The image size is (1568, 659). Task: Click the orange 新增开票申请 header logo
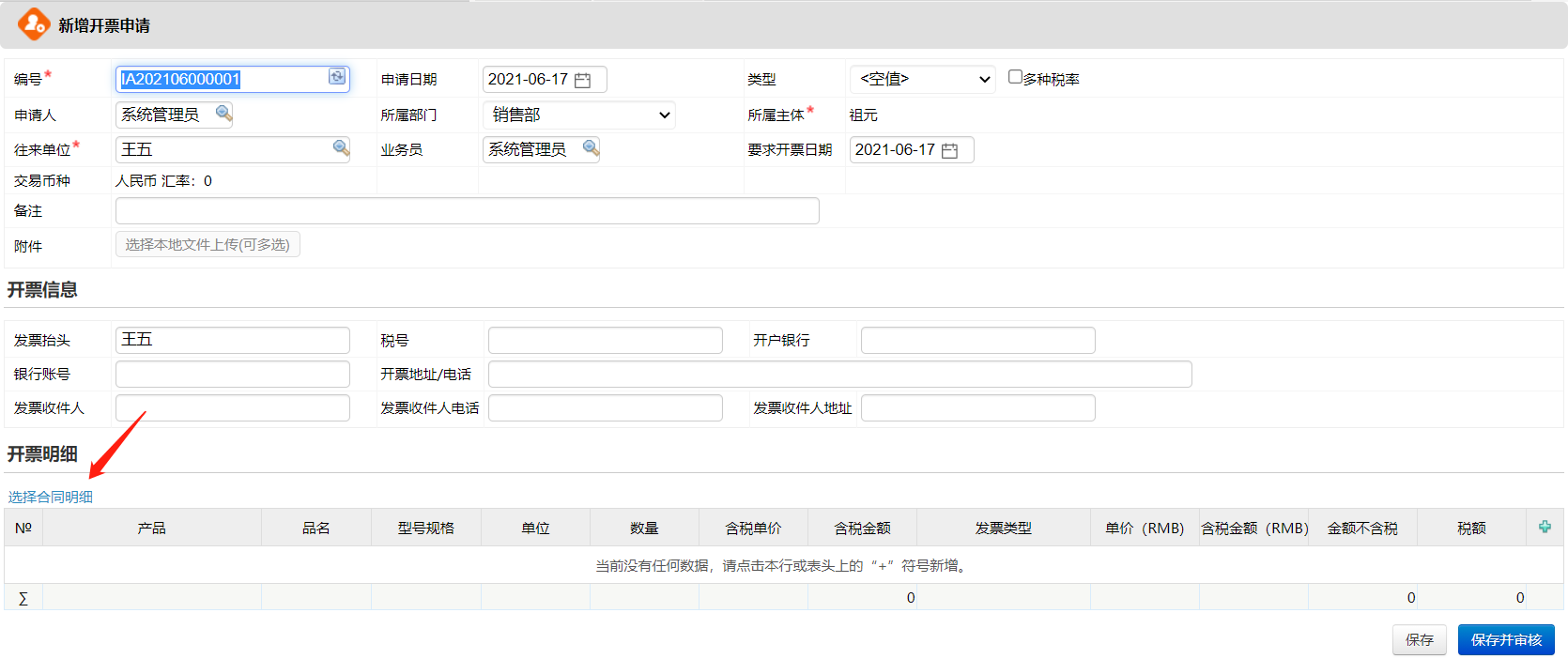(x=34, y=24)
